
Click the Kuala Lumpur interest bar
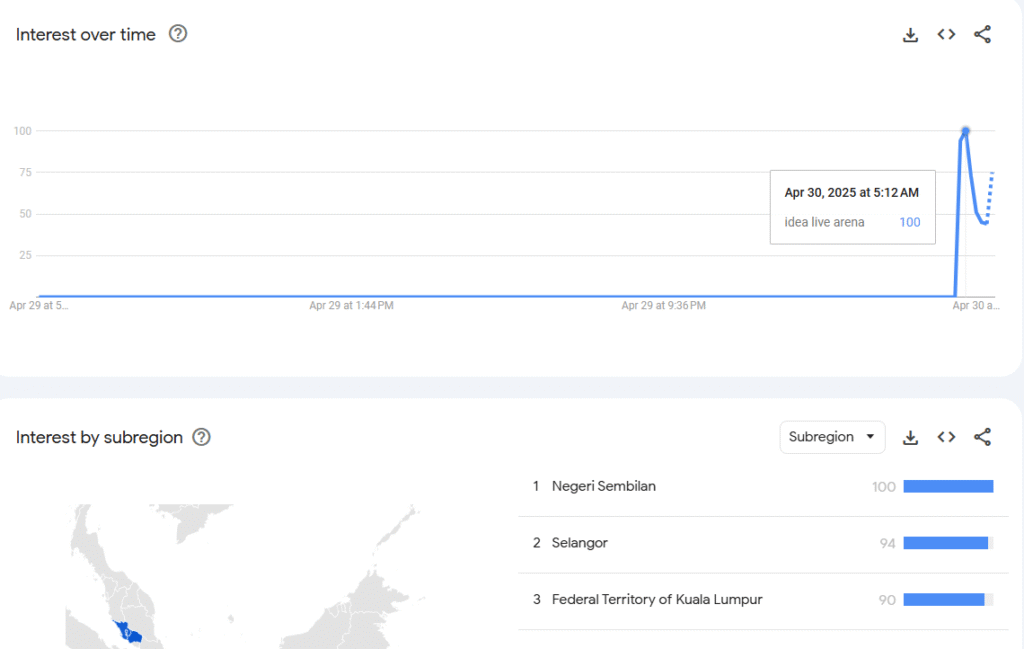coord(948,599)
